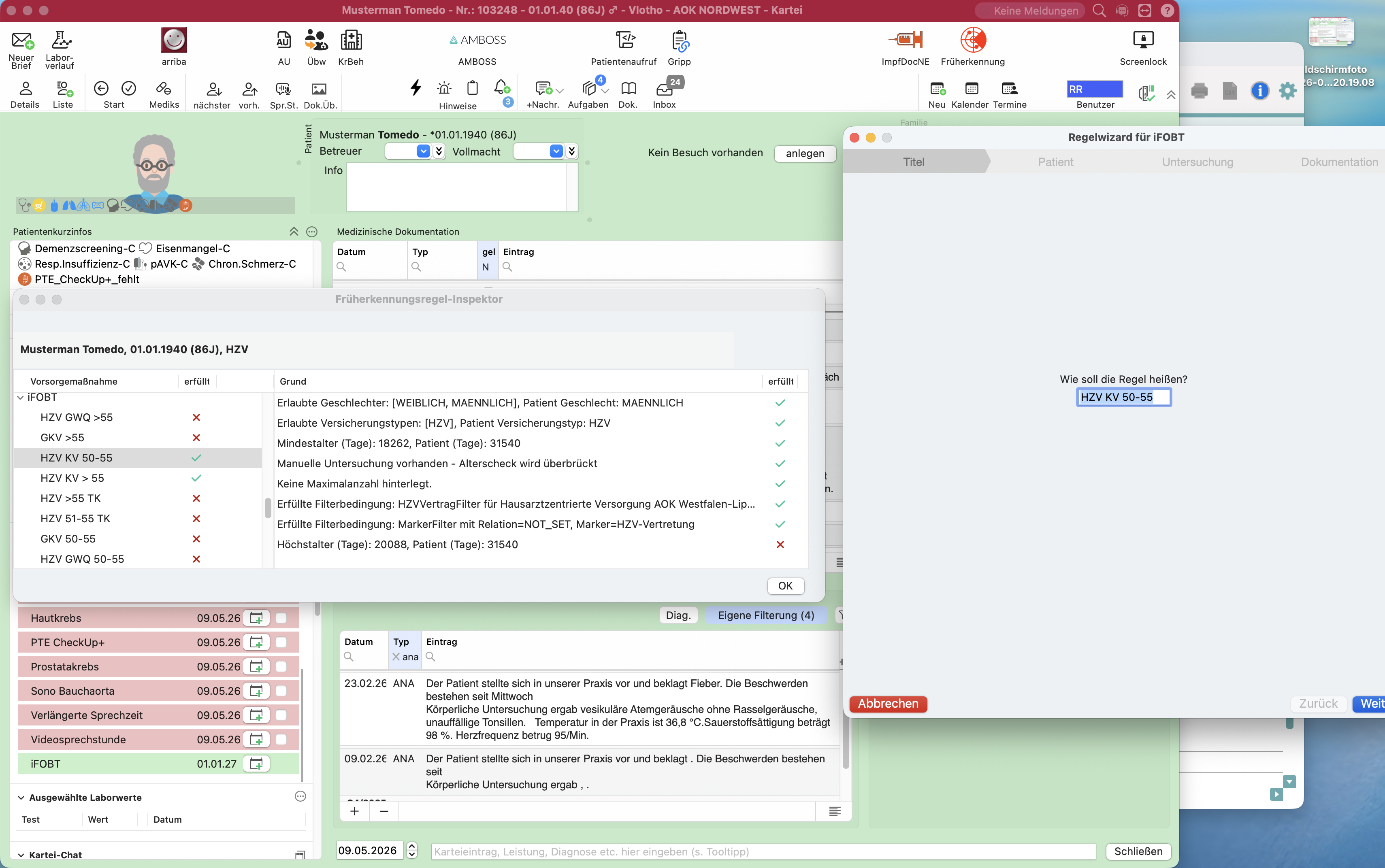Image resolution: width=1385 pixels, height=868 pixels.
Task: Open the Patientenaufruf icon
Action: click(x=625, y=40)
